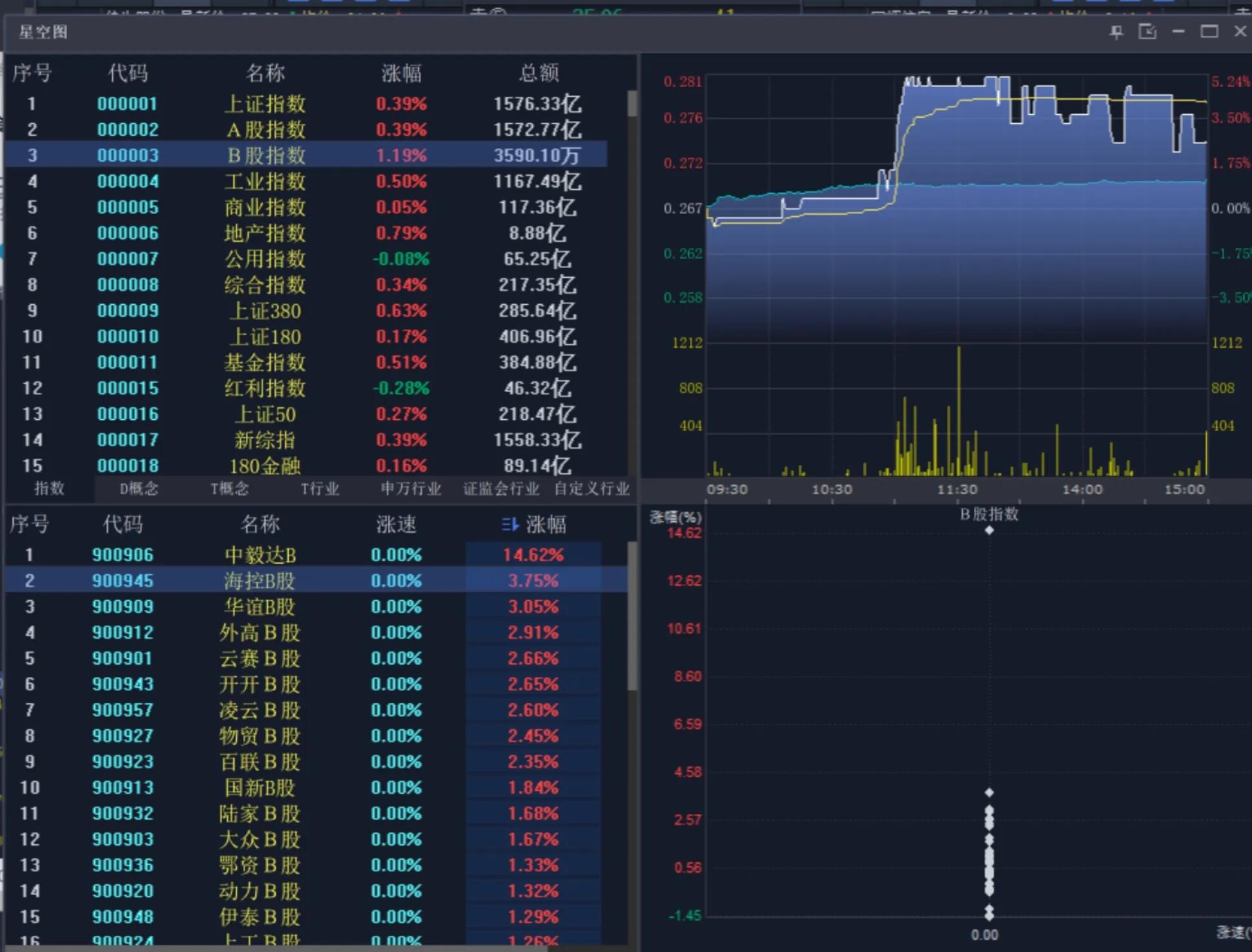
Task: Click the top diamond marker in scatter plot
Action: click(x=989, y=530)
